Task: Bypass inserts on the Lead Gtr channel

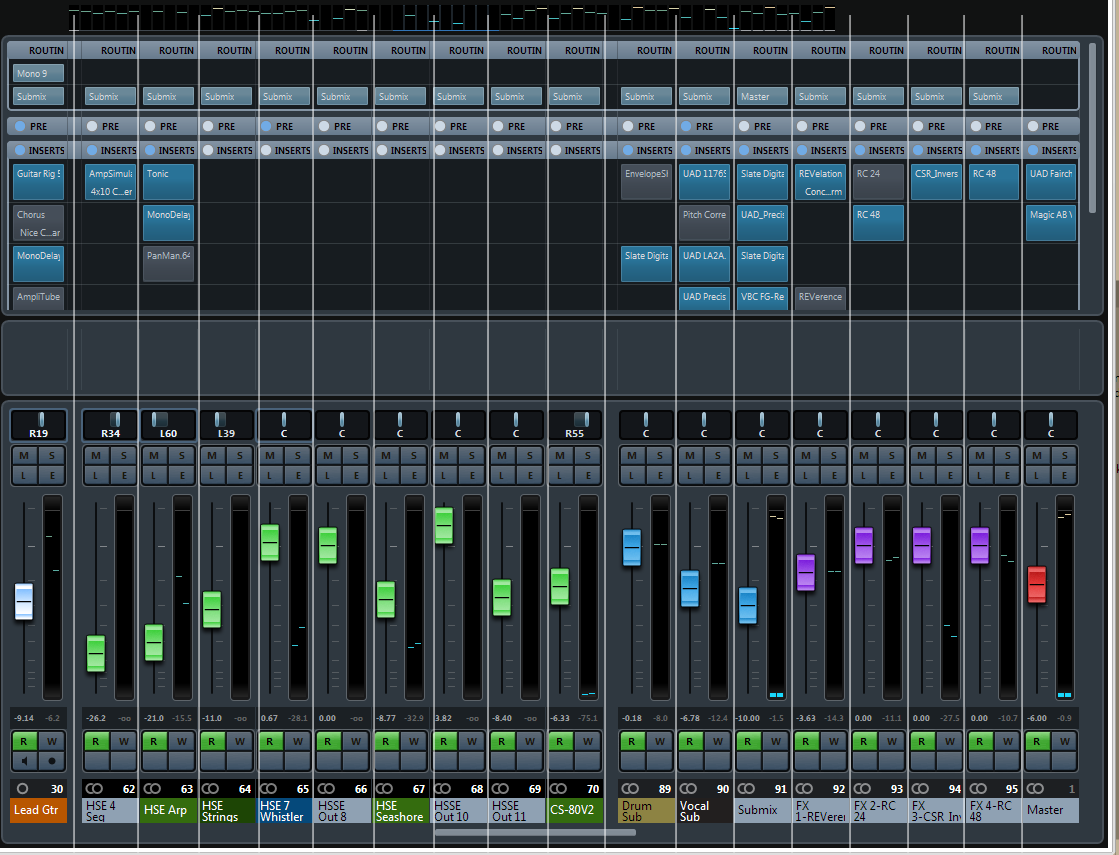Action: tap(19, 150)
